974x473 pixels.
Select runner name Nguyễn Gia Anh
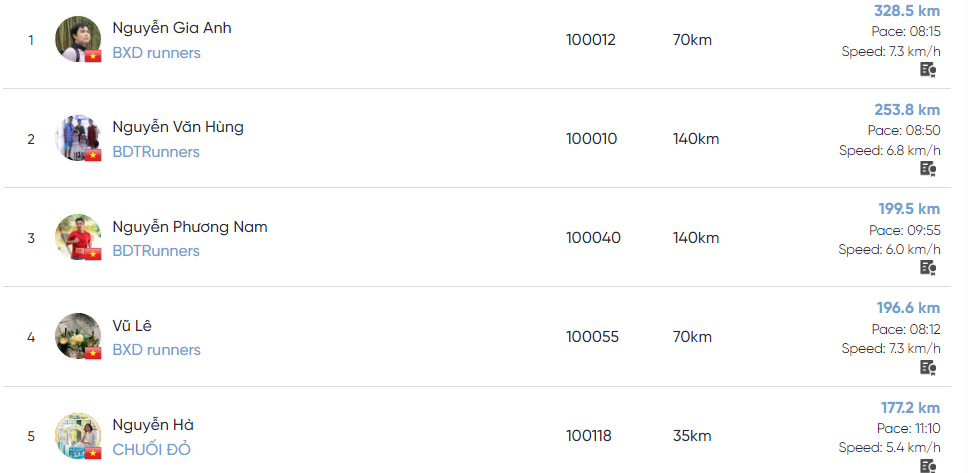pyautogui.click(x=172, y=28)
